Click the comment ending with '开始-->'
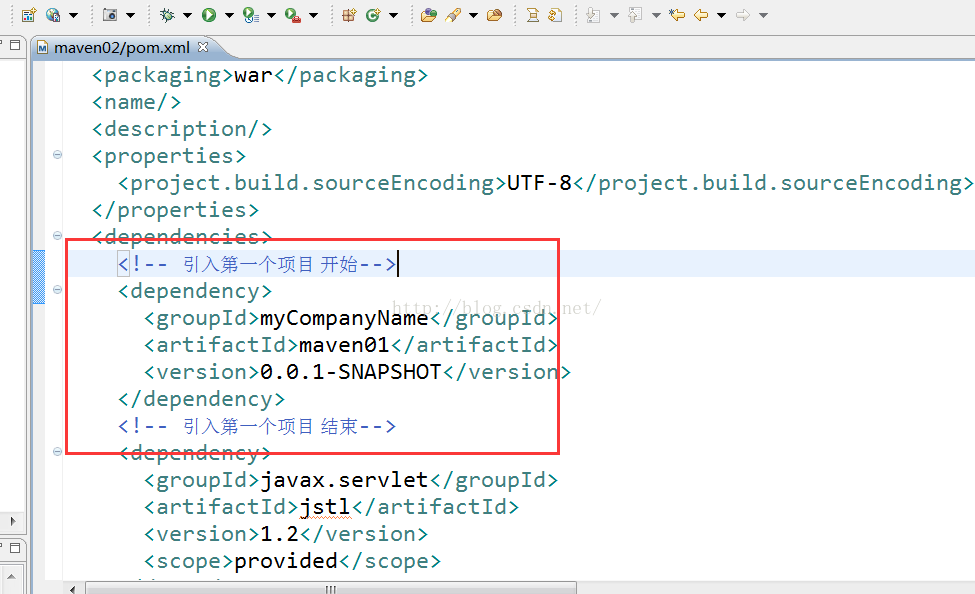Screen dimensions: 975x594 [x=257, y=264]
